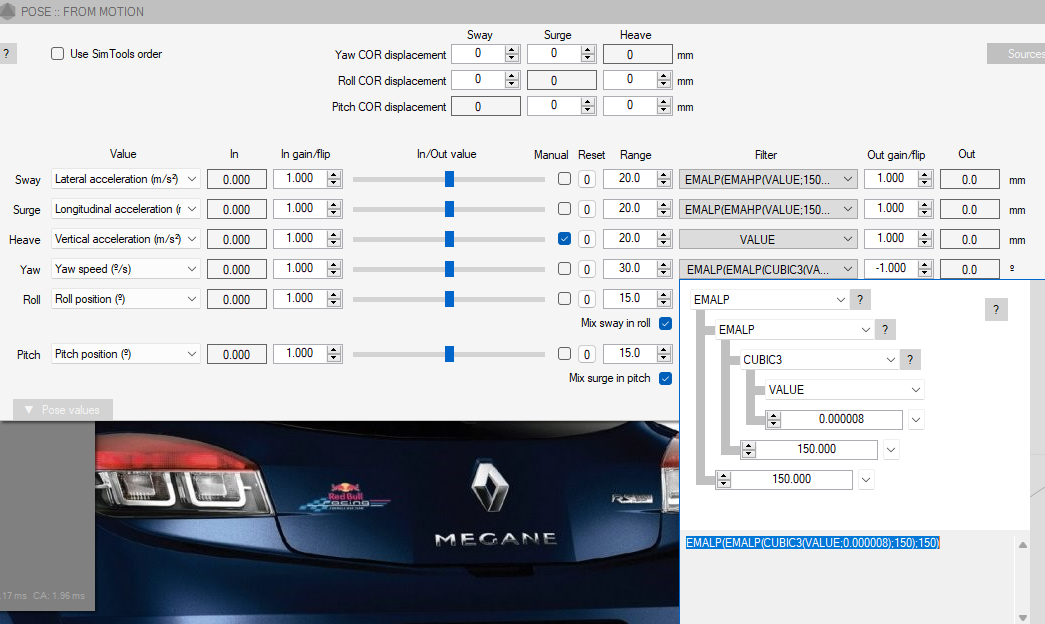The height and width of the screenshot is (624, 1045).
Task: Click the Pitch In/Out value slider handle
Action: [x=449, y=353]
